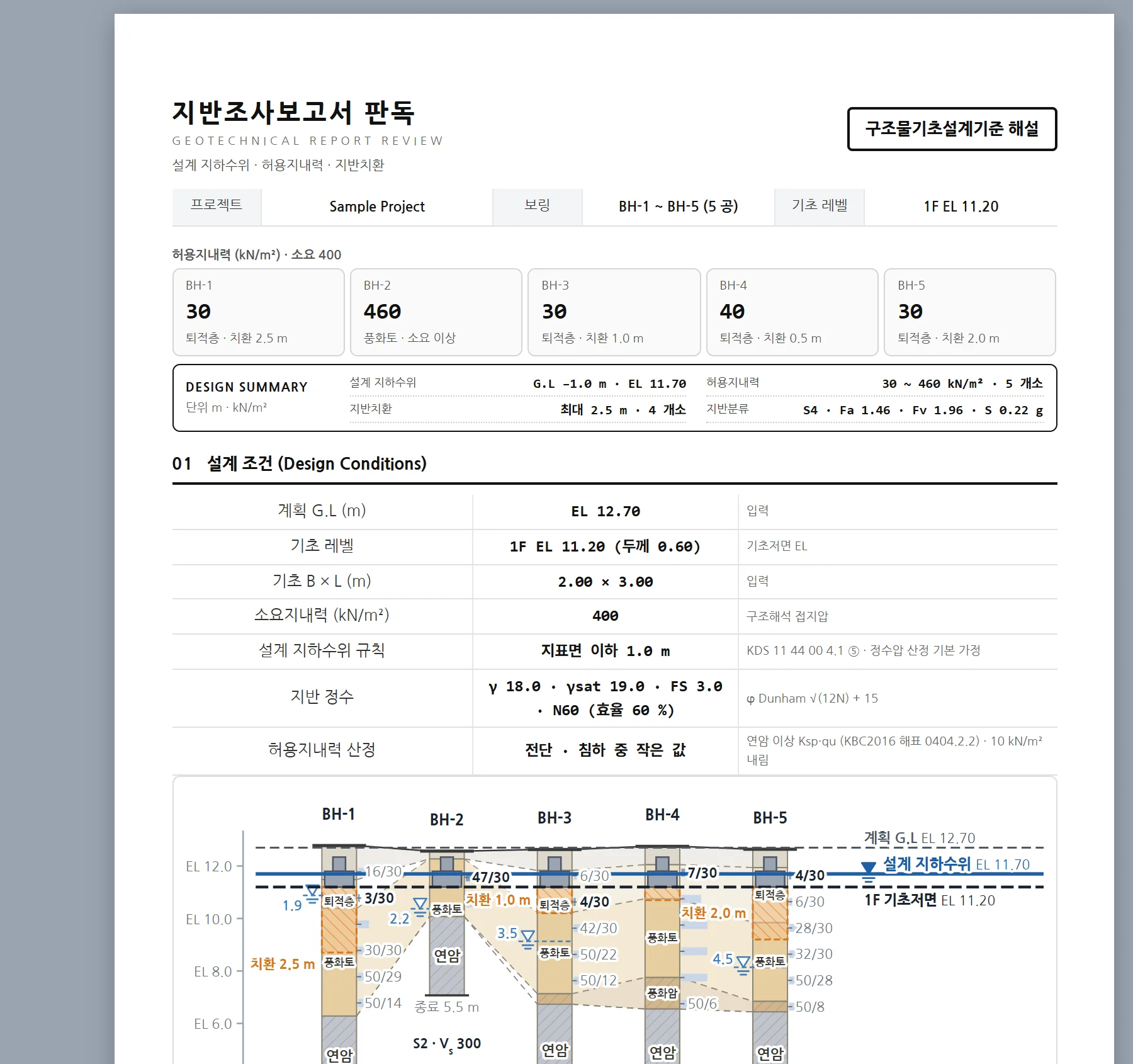Click the EL 12.70 table value
The height and width of the screenshot is (1064, 1133).
coord(606,512)
